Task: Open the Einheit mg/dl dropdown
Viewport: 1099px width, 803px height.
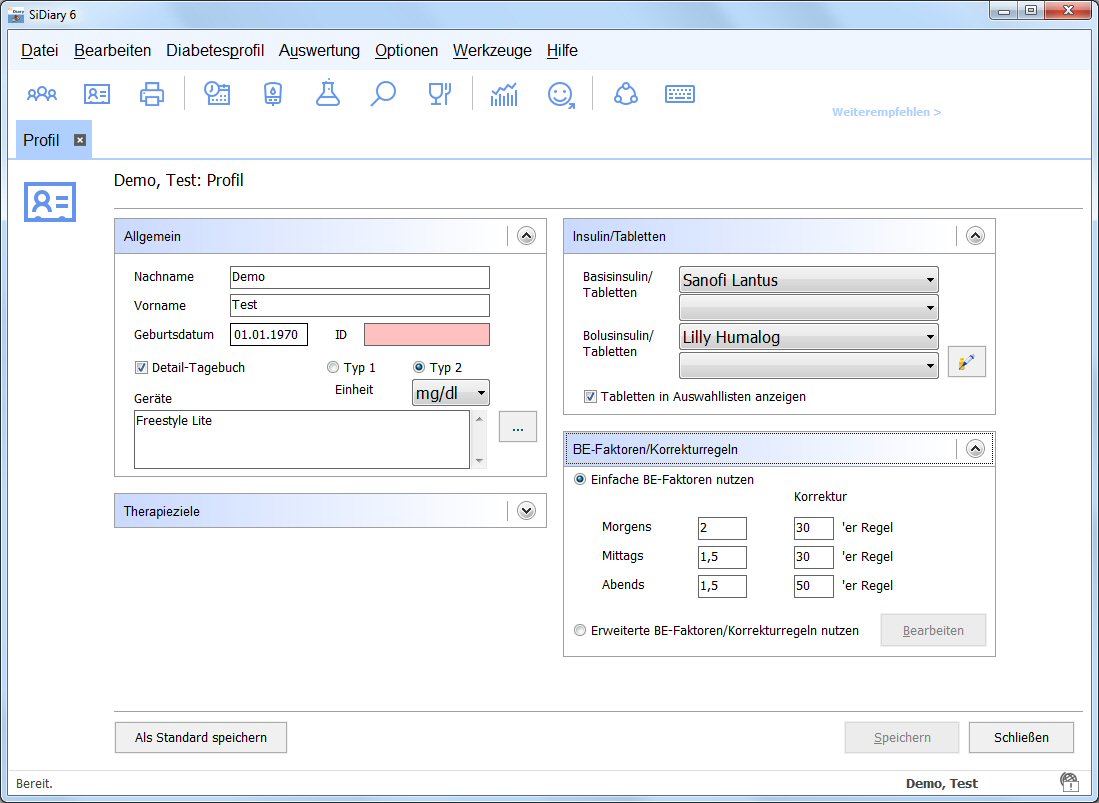Action: point(450,393)
